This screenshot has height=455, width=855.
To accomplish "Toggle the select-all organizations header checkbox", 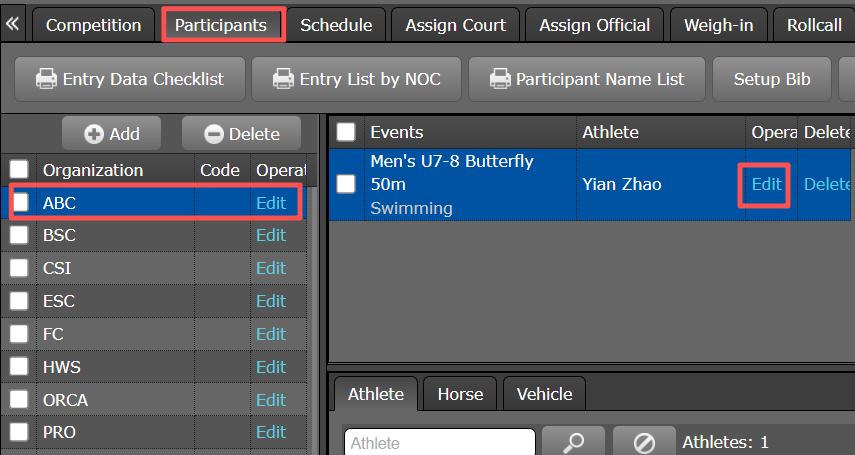I will point(20,169).
